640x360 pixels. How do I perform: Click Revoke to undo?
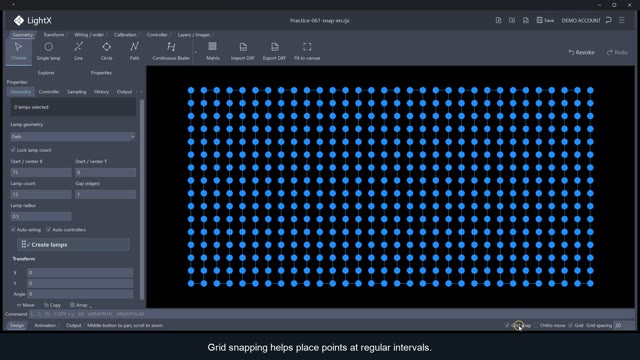coord(581,52)
